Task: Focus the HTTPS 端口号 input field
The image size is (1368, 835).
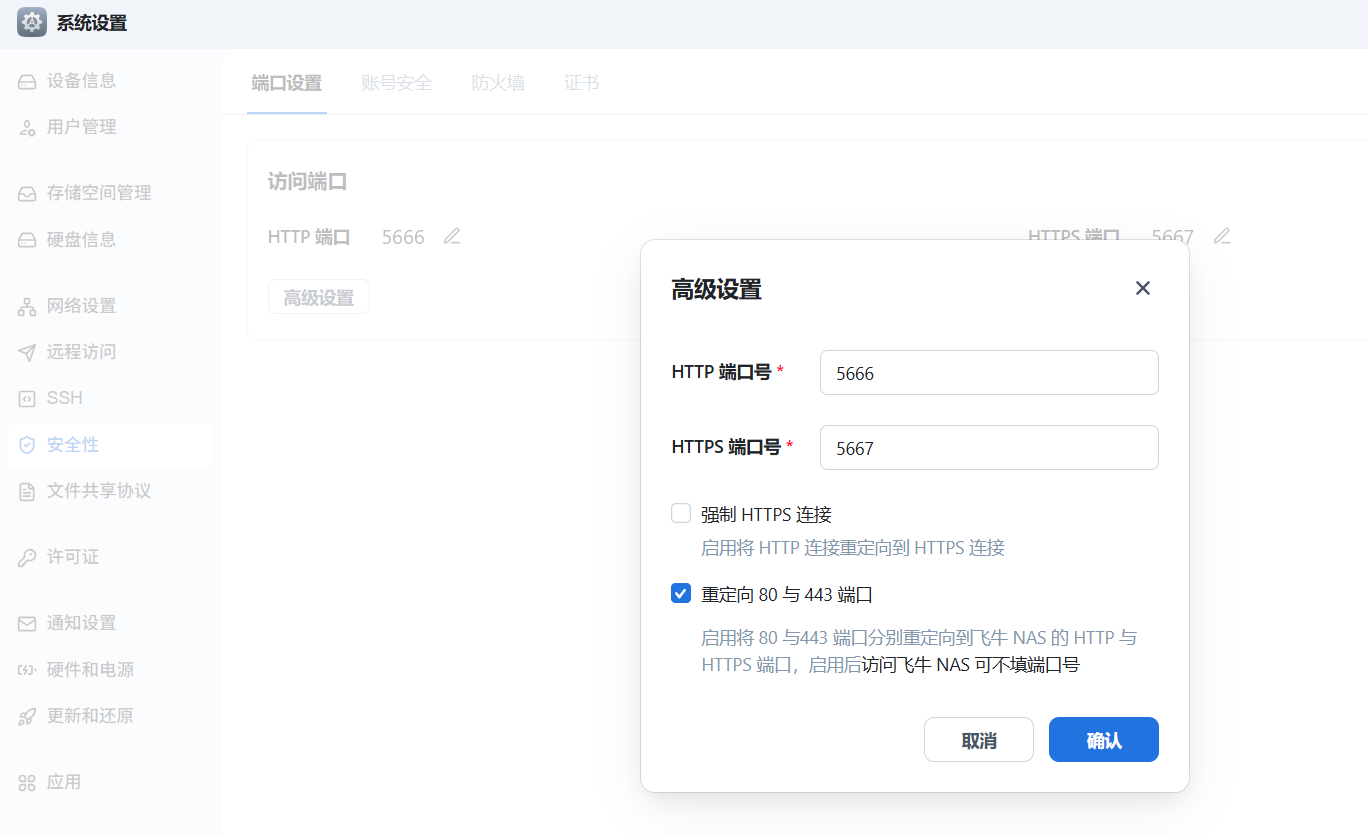Action: [989, 448]
